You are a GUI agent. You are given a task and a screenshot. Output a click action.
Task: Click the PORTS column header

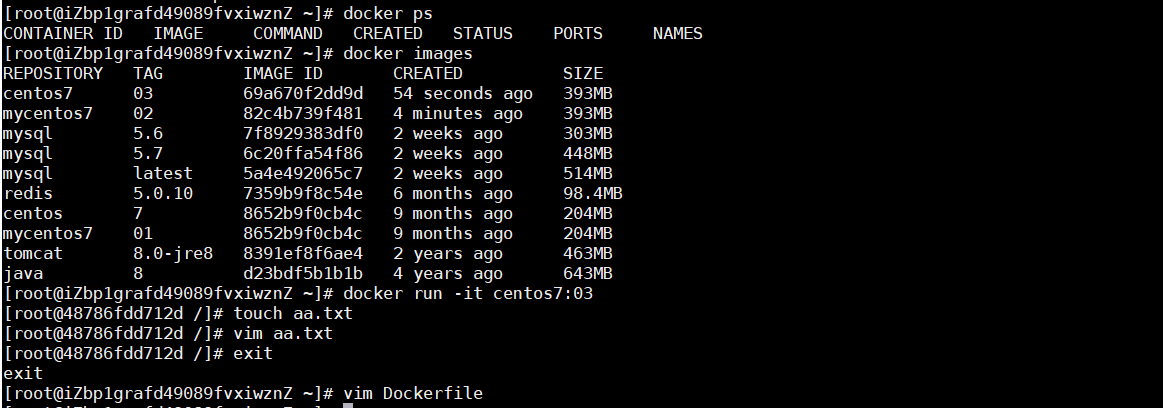[578, 33]
